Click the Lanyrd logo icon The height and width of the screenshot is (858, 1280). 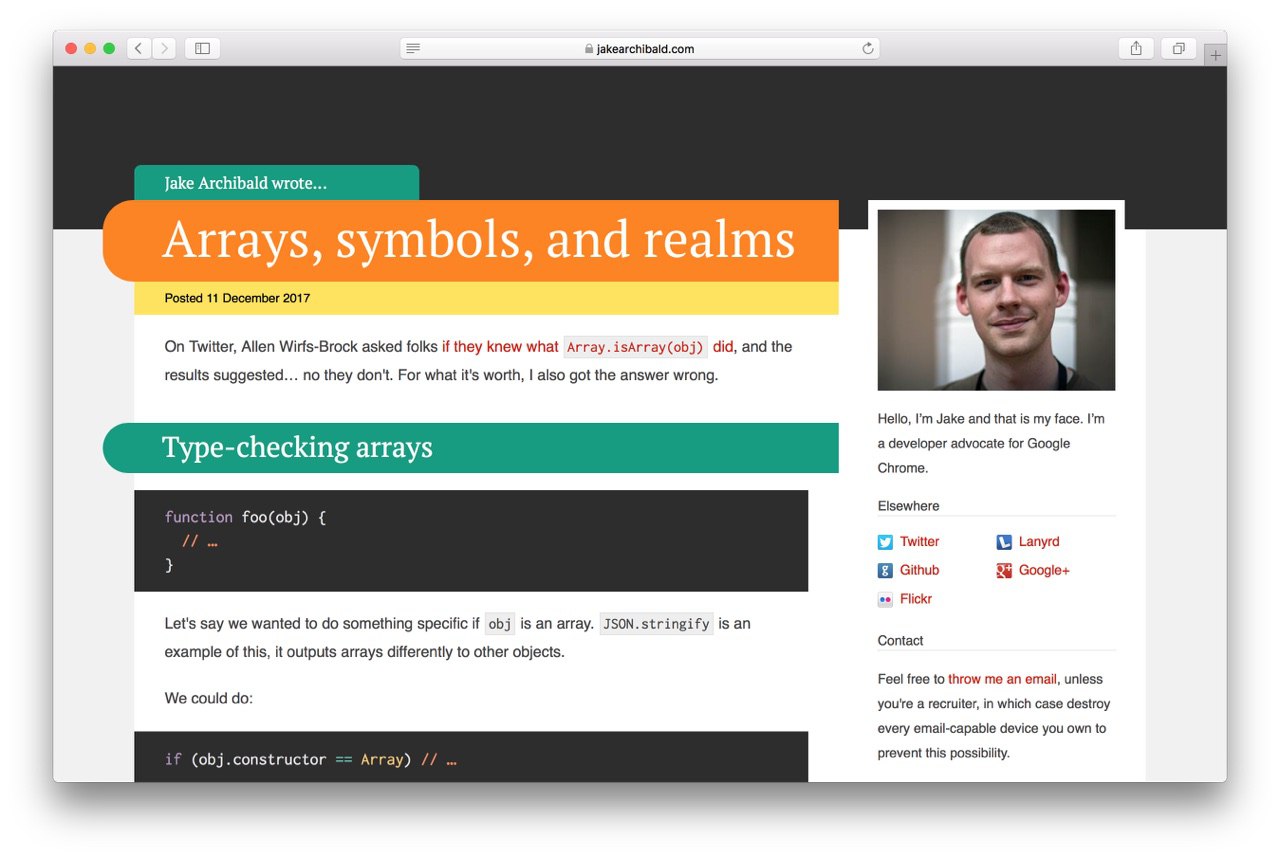(1004, 542)
